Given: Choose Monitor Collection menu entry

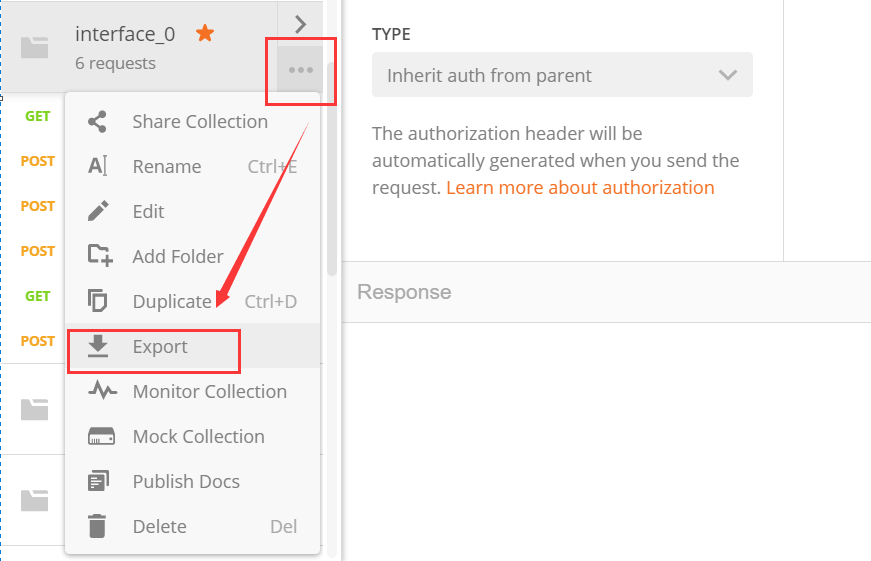Looking at the screenshot, I should 209,392.
